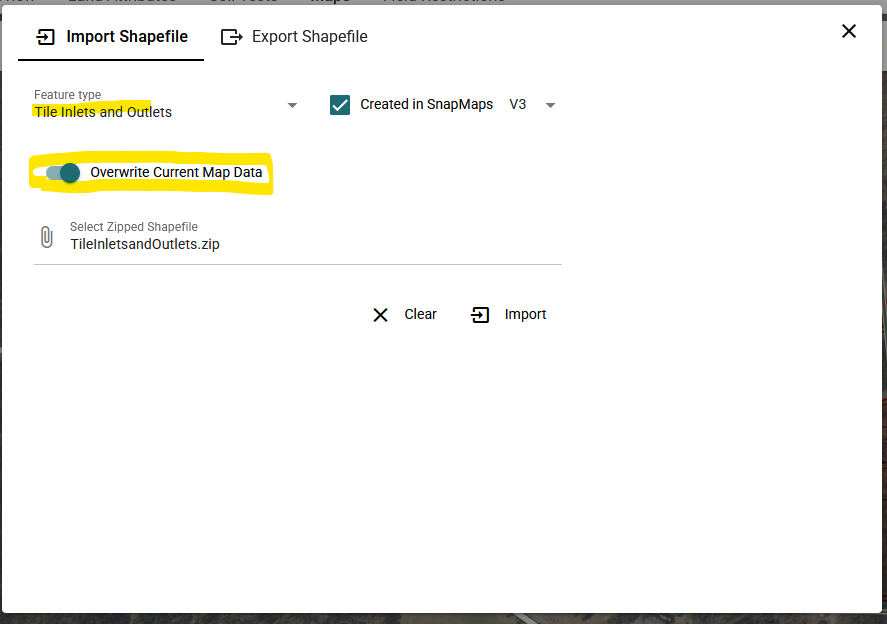This screenshot has height=624, width=887.
Task: Toggle off Overwrite Current Map Data
Action: 64,172
